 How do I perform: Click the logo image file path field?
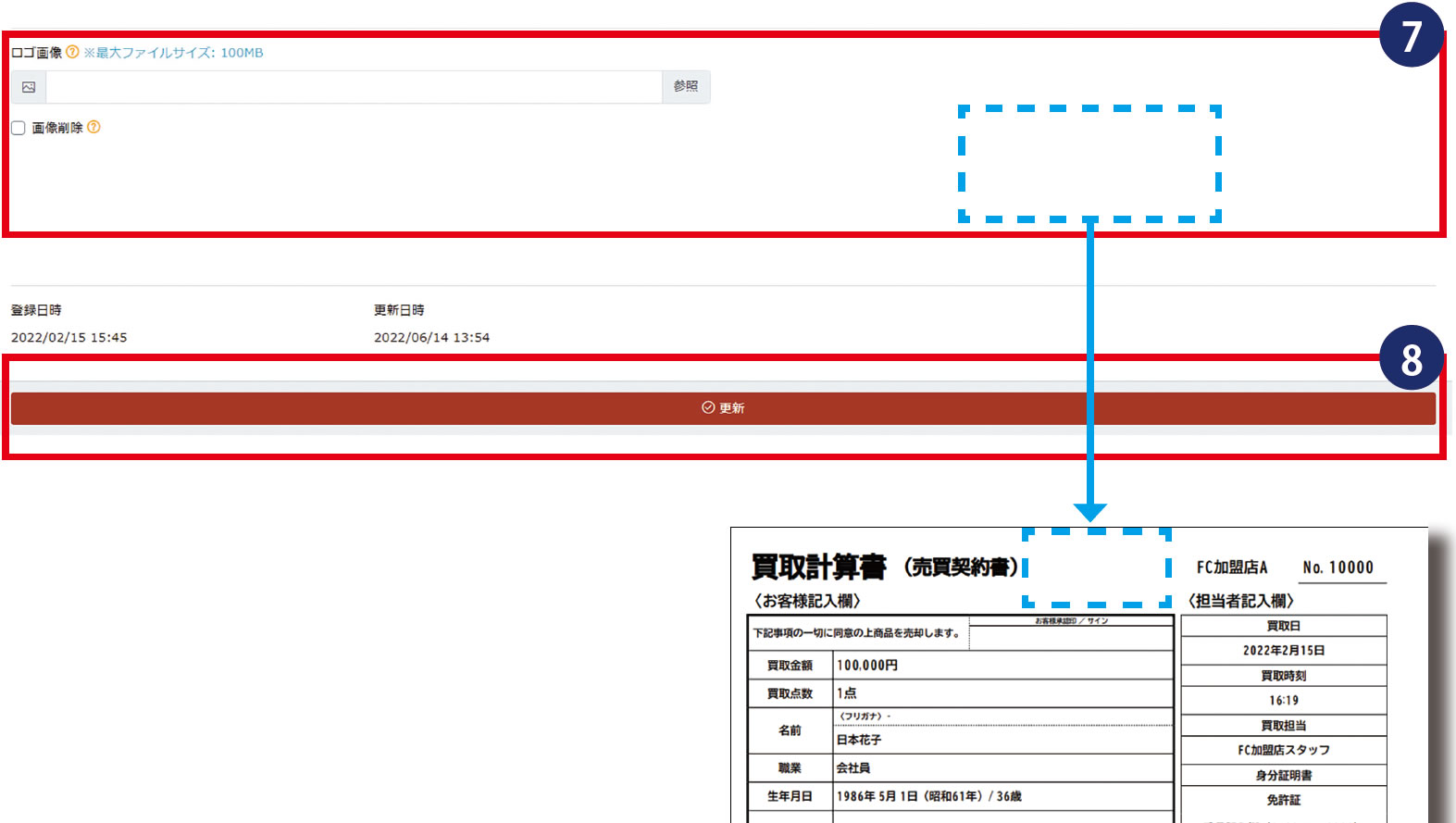tap(354, 87)
